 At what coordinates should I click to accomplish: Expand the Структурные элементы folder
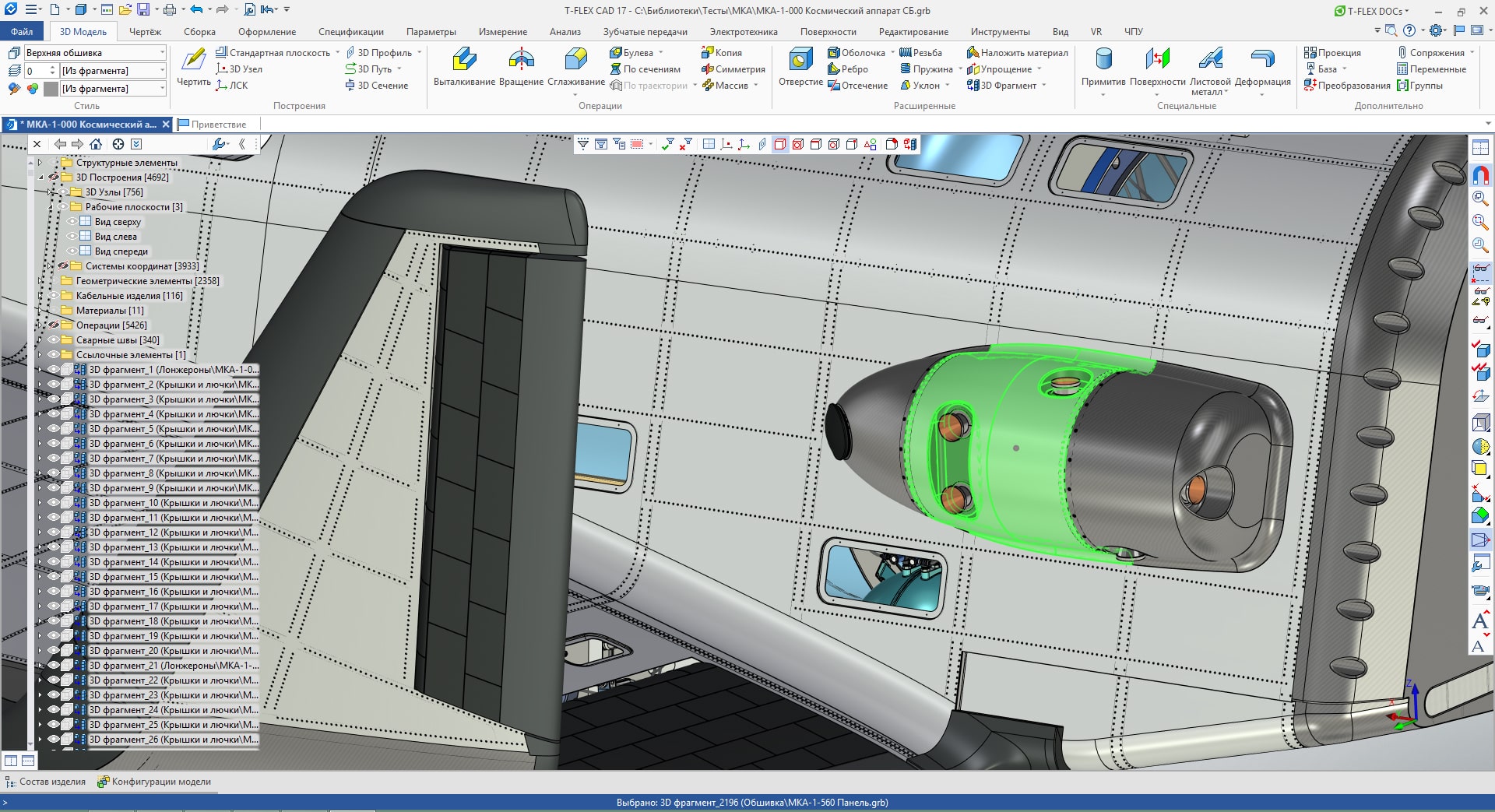pos(40,163)
